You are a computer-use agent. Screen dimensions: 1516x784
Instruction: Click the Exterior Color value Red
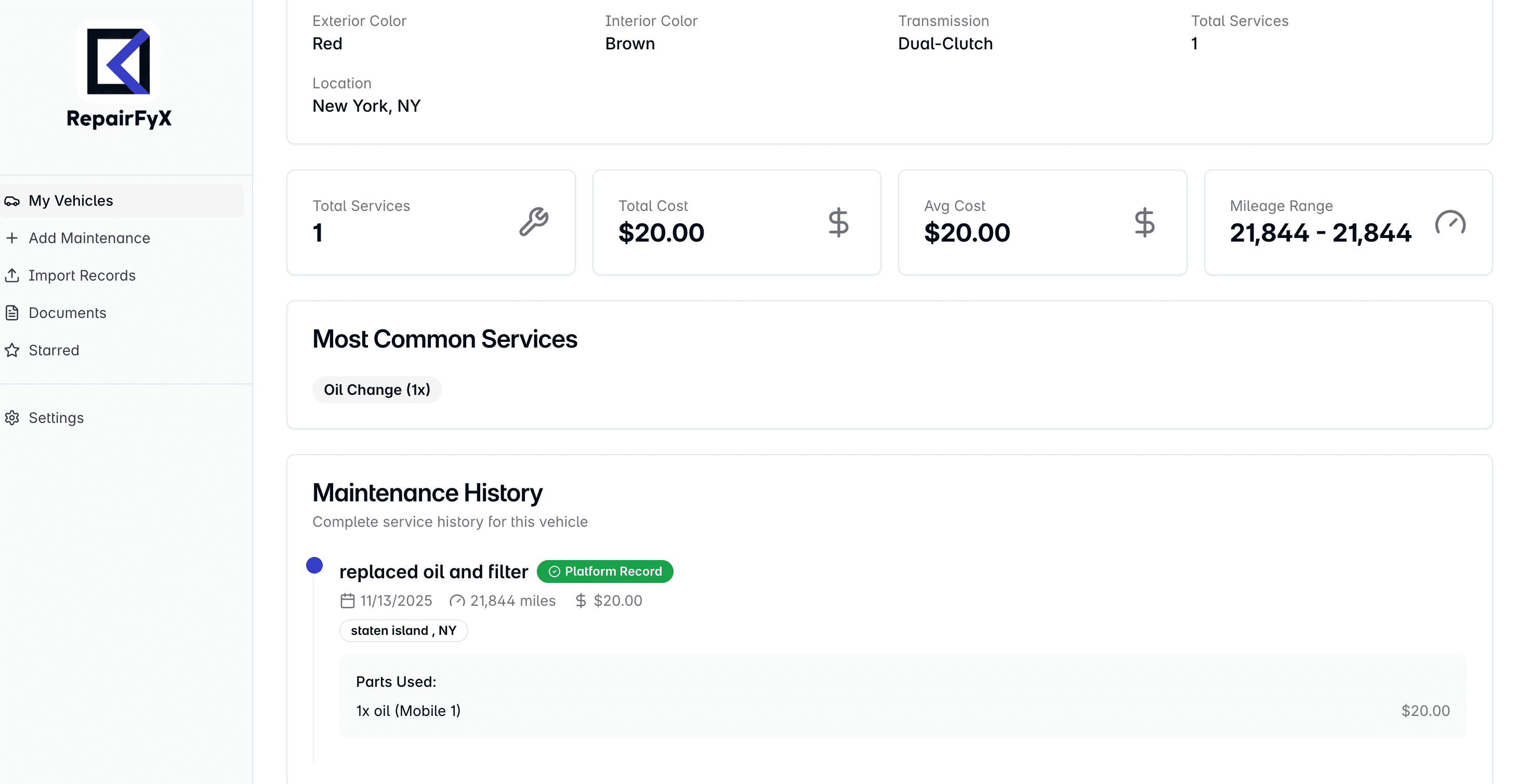coord(327,44)
